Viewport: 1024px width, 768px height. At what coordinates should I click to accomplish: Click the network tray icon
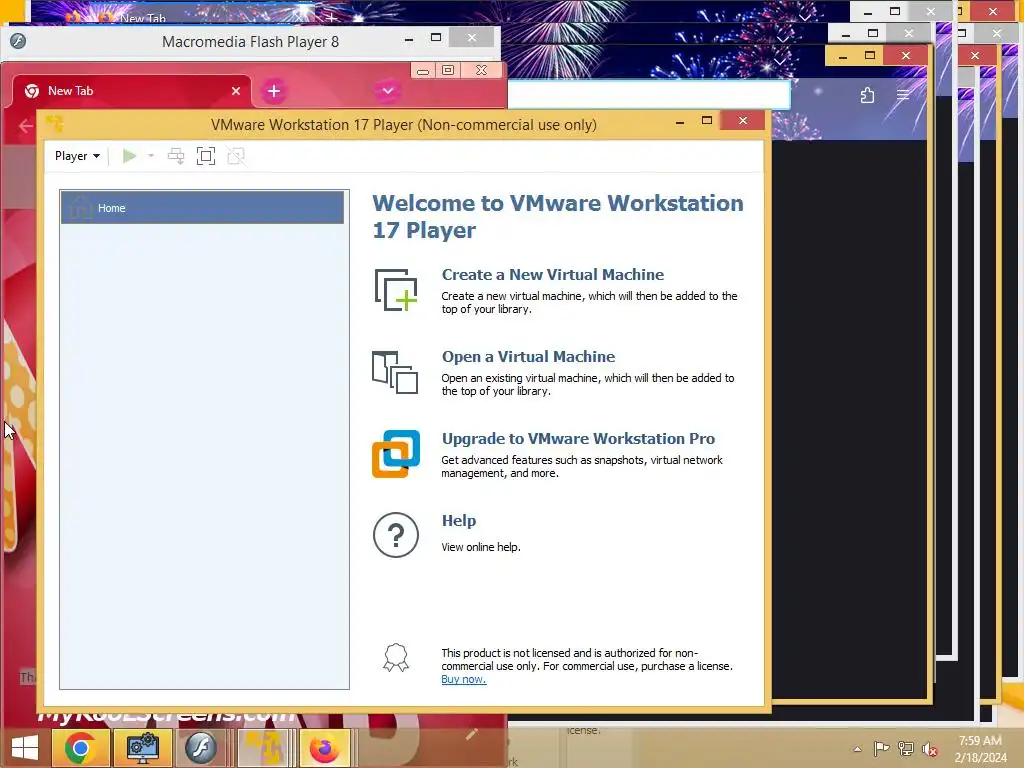tap(905, 748)
